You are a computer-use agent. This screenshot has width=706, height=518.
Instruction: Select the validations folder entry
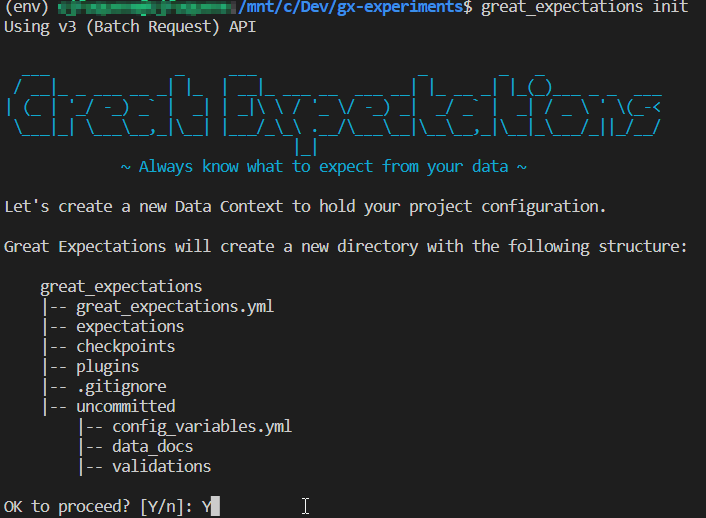coord(161,466)
